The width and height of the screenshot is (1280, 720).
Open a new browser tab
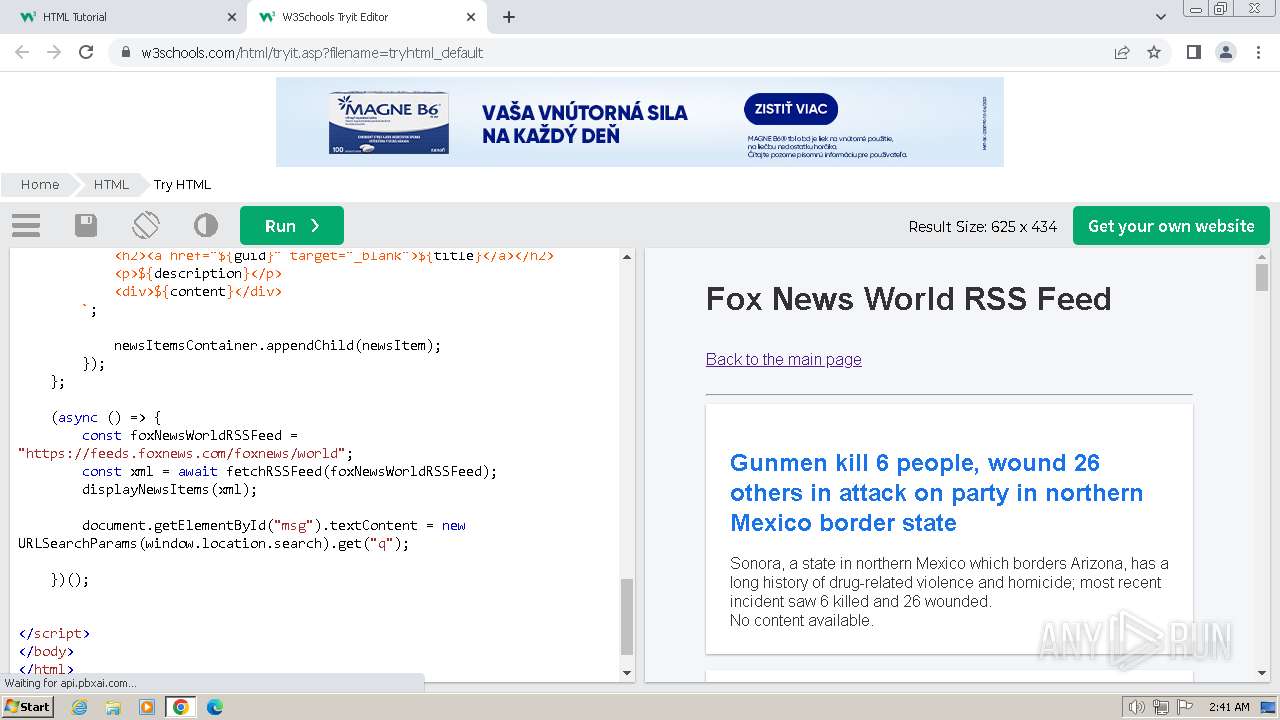coord(509,17)
